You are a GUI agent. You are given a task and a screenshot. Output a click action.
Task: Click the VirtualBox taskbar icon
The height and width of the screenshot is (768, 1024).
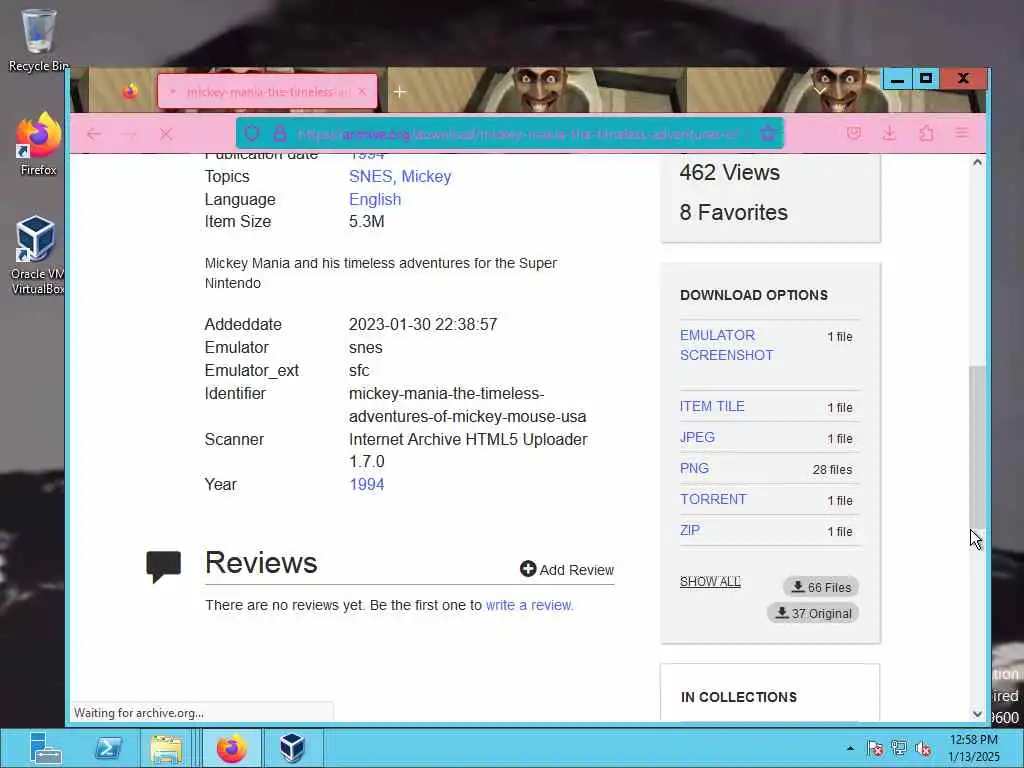292,748
